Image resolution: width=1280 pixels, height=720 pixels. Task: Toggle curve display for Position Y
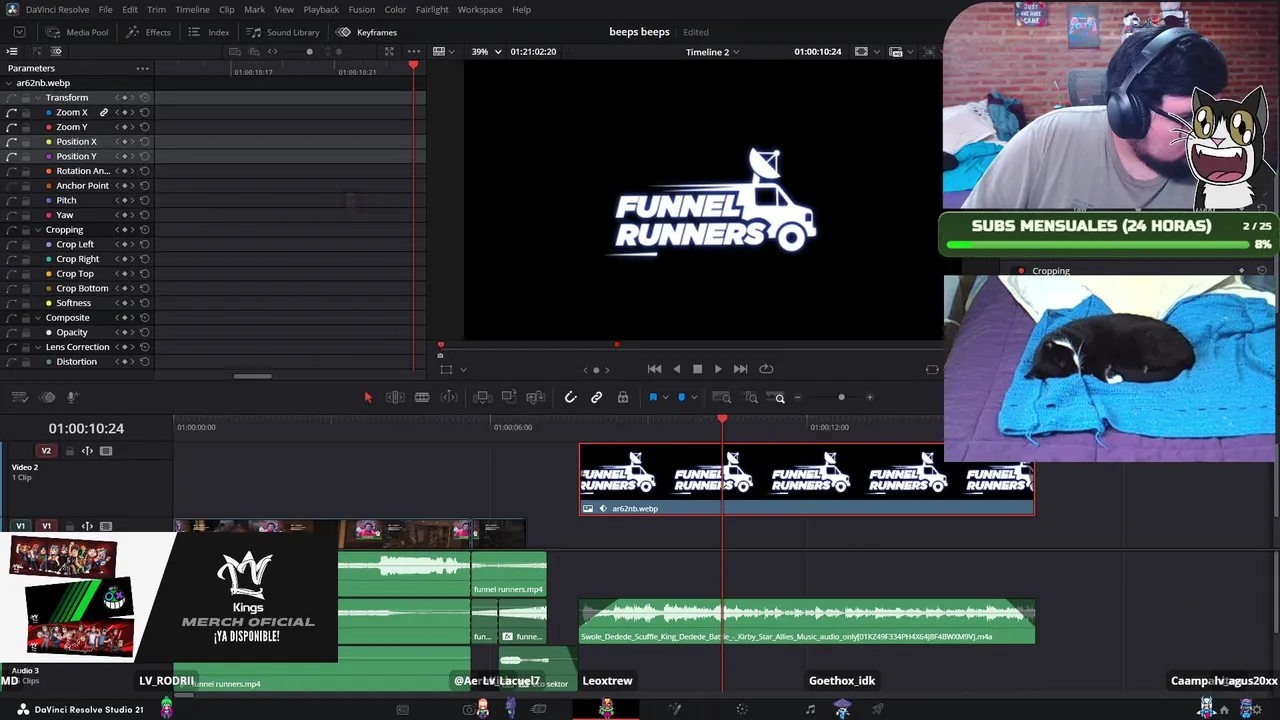11,157
